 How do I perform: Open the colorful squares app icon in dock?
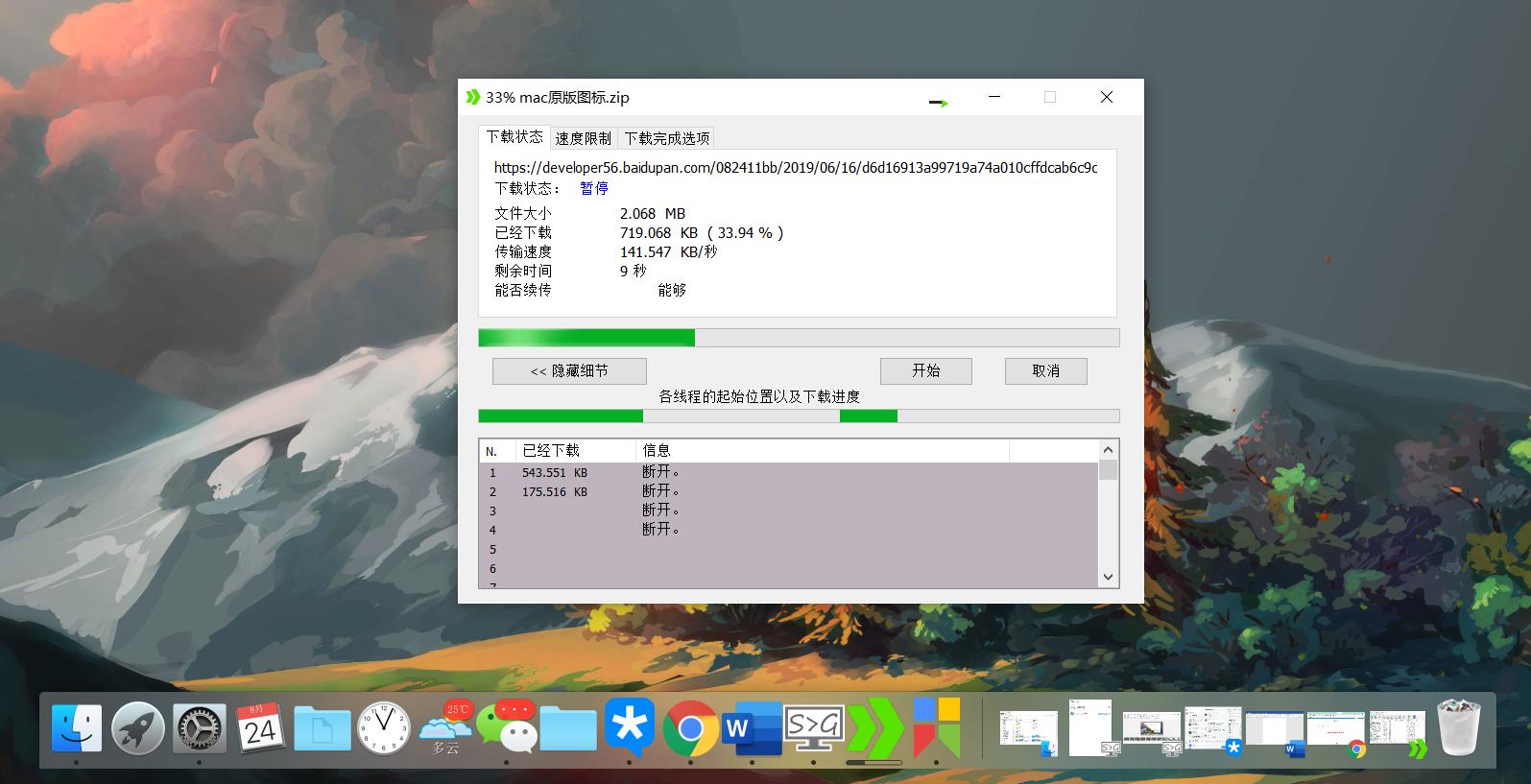937,726
